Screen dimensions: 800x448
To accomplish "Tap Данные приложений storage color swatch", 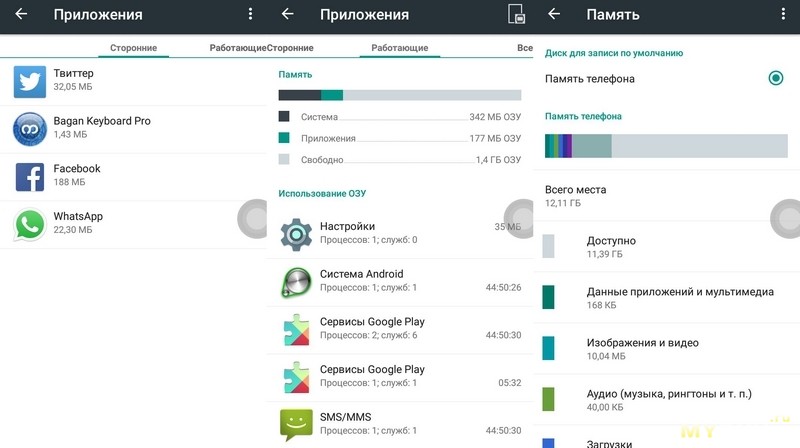I will [548, 297].
